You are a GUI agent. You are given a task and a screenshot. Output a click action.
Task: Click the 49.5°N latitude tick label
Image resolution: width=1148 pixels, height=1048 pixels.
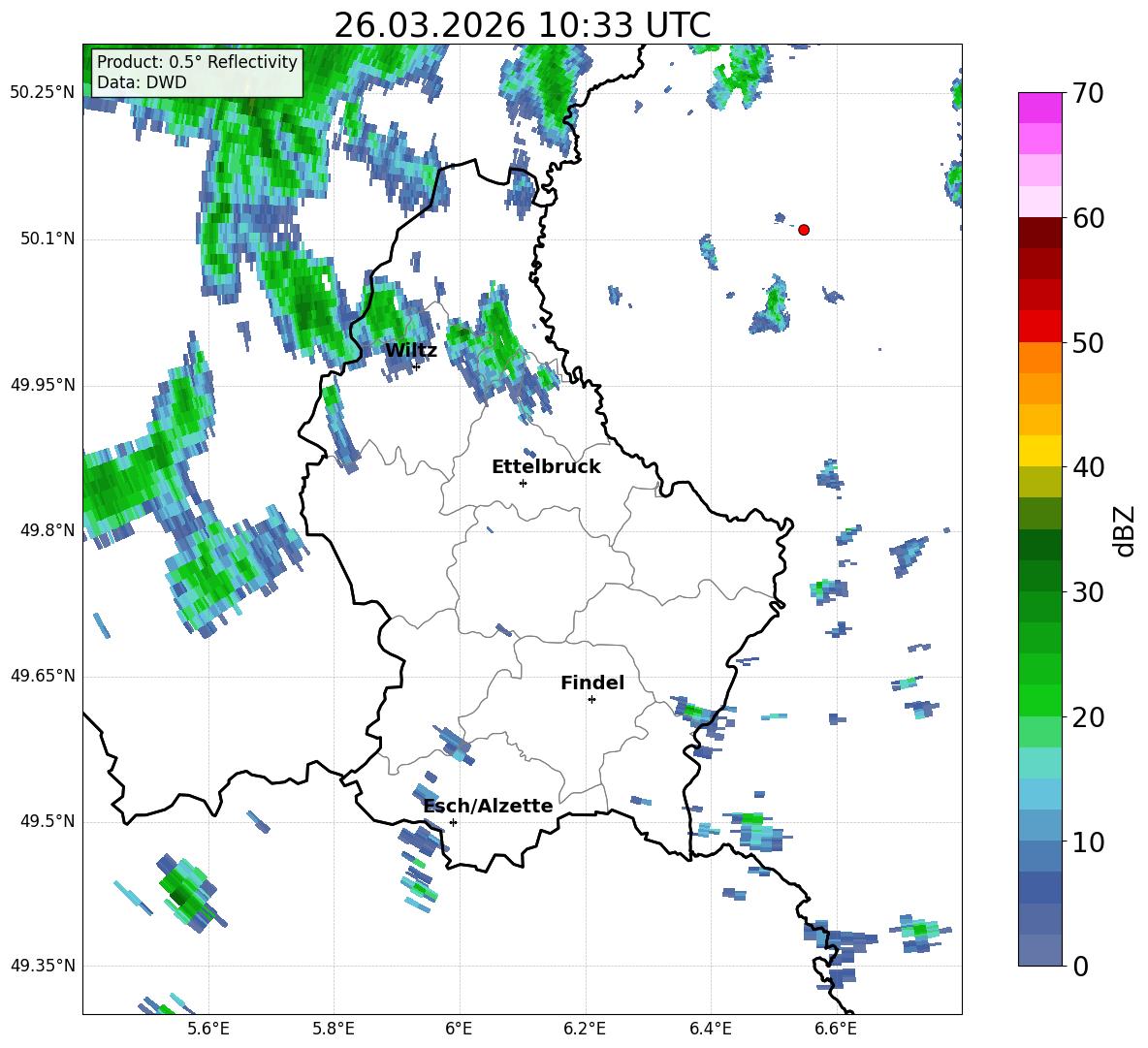point(43,821)
